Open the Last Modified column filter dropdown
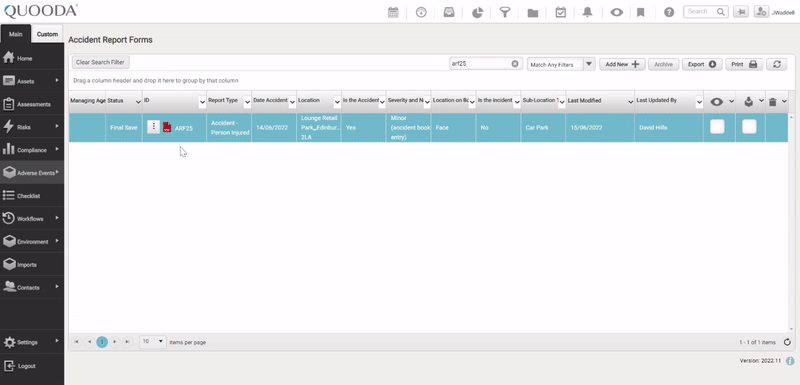800x385 pixels. click(631, 102)
